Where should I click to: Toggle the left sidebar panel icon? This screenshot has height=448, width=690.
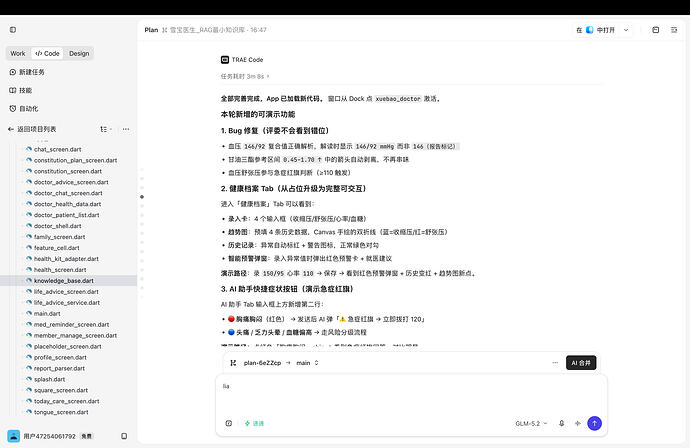13,30
